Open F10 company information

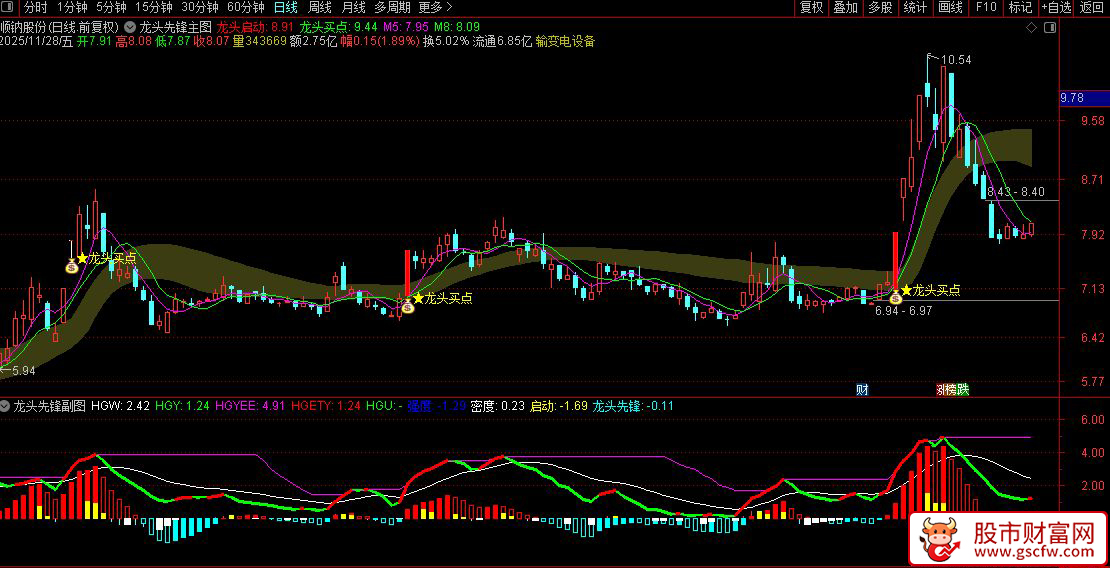[986, 7]
